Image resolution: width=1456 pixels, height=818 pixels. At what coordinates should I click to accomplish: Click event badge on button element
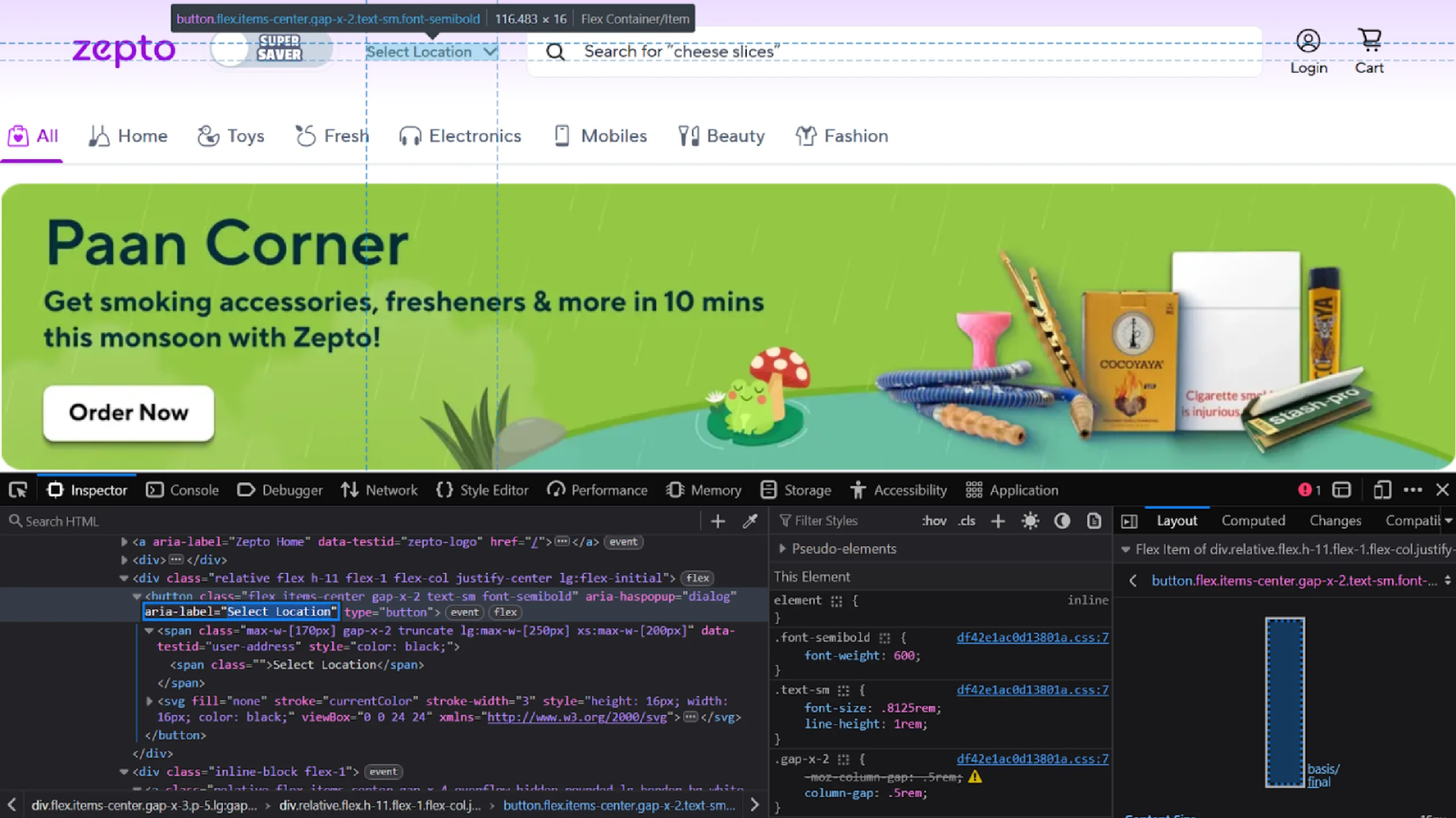pyautogui.click(x=465, y=612)
